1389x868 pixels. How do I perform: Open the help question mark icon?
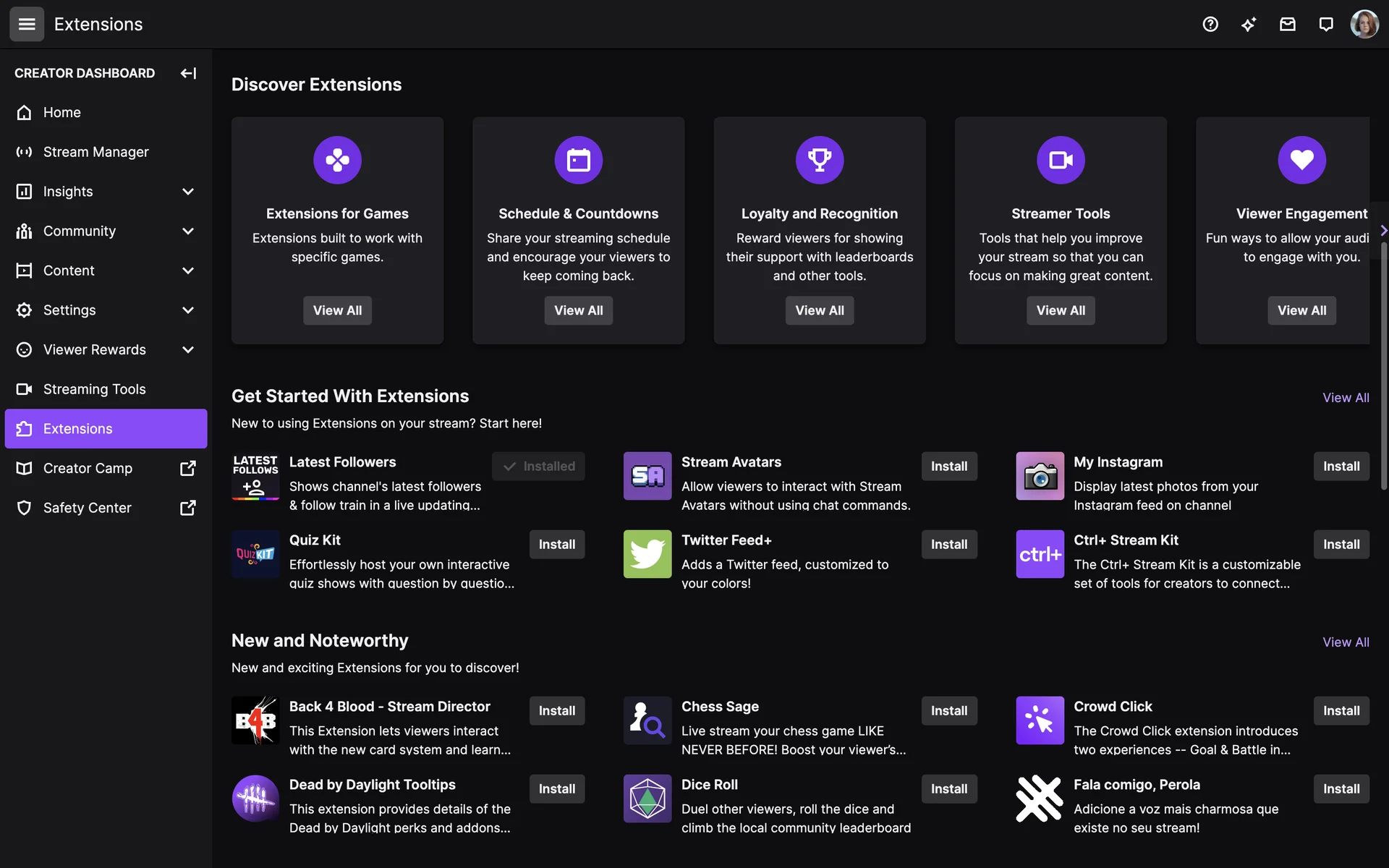click(x=1210, y=25)
